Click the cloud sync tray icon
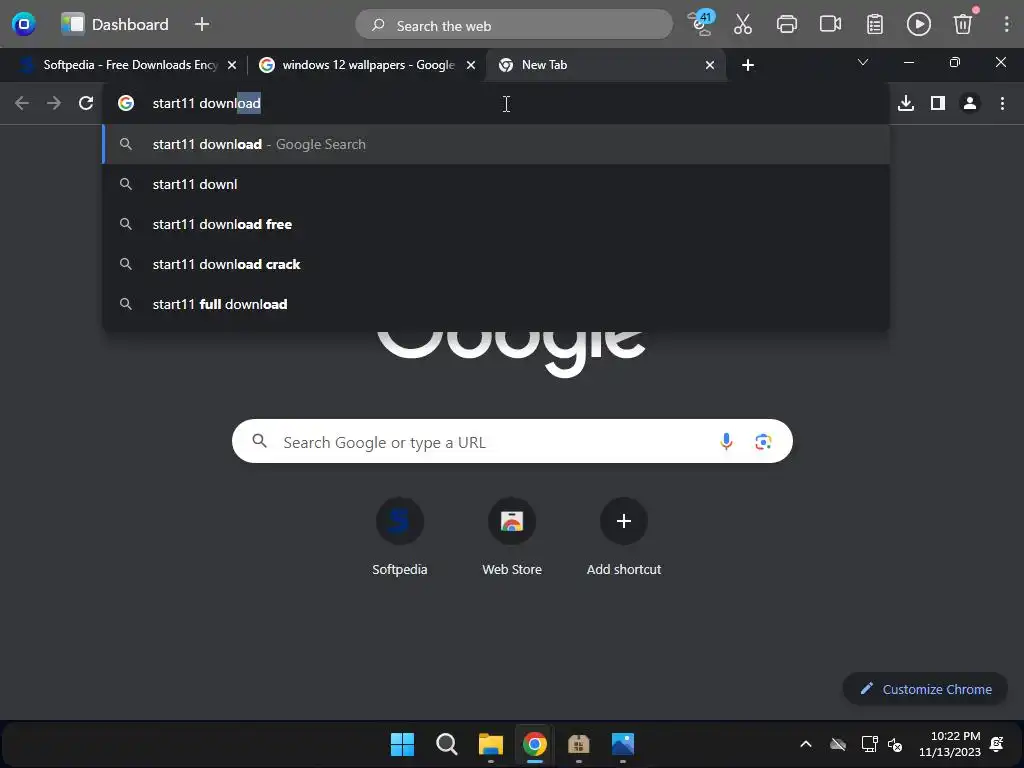1024x768 pixels. coord(838,744)
